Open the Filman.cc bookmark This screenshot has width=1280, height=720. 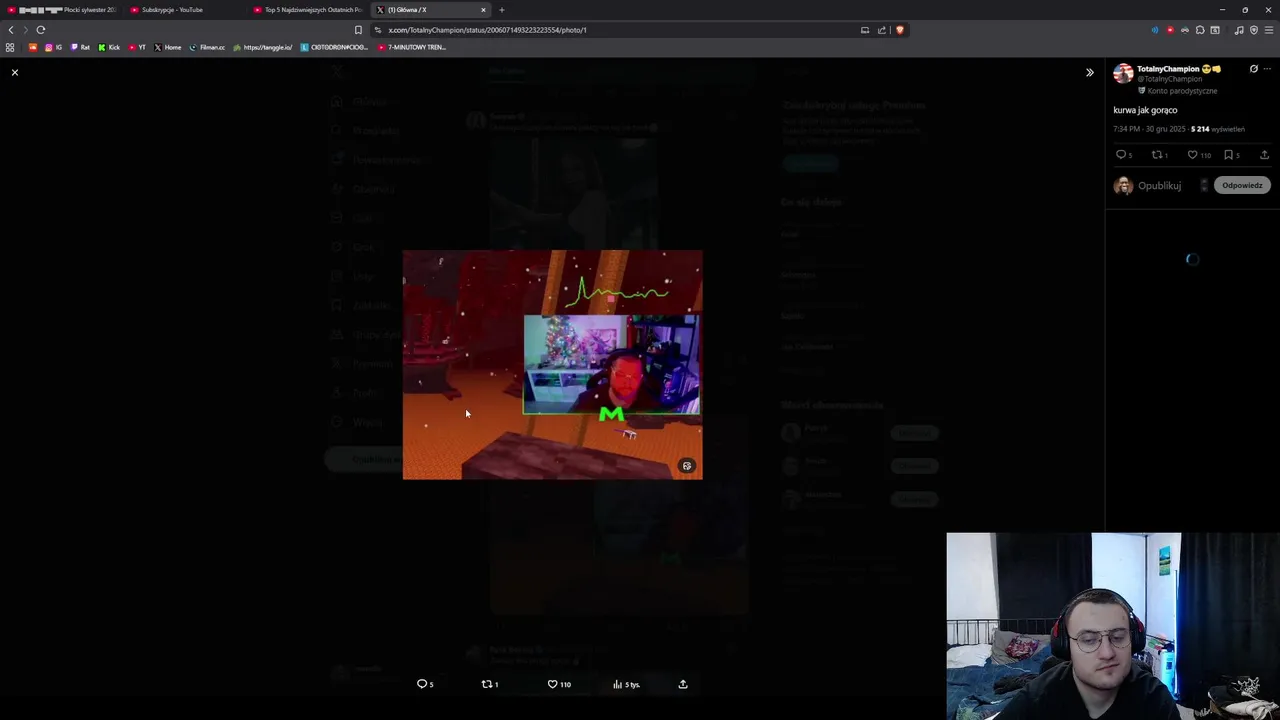pos(207,47)
